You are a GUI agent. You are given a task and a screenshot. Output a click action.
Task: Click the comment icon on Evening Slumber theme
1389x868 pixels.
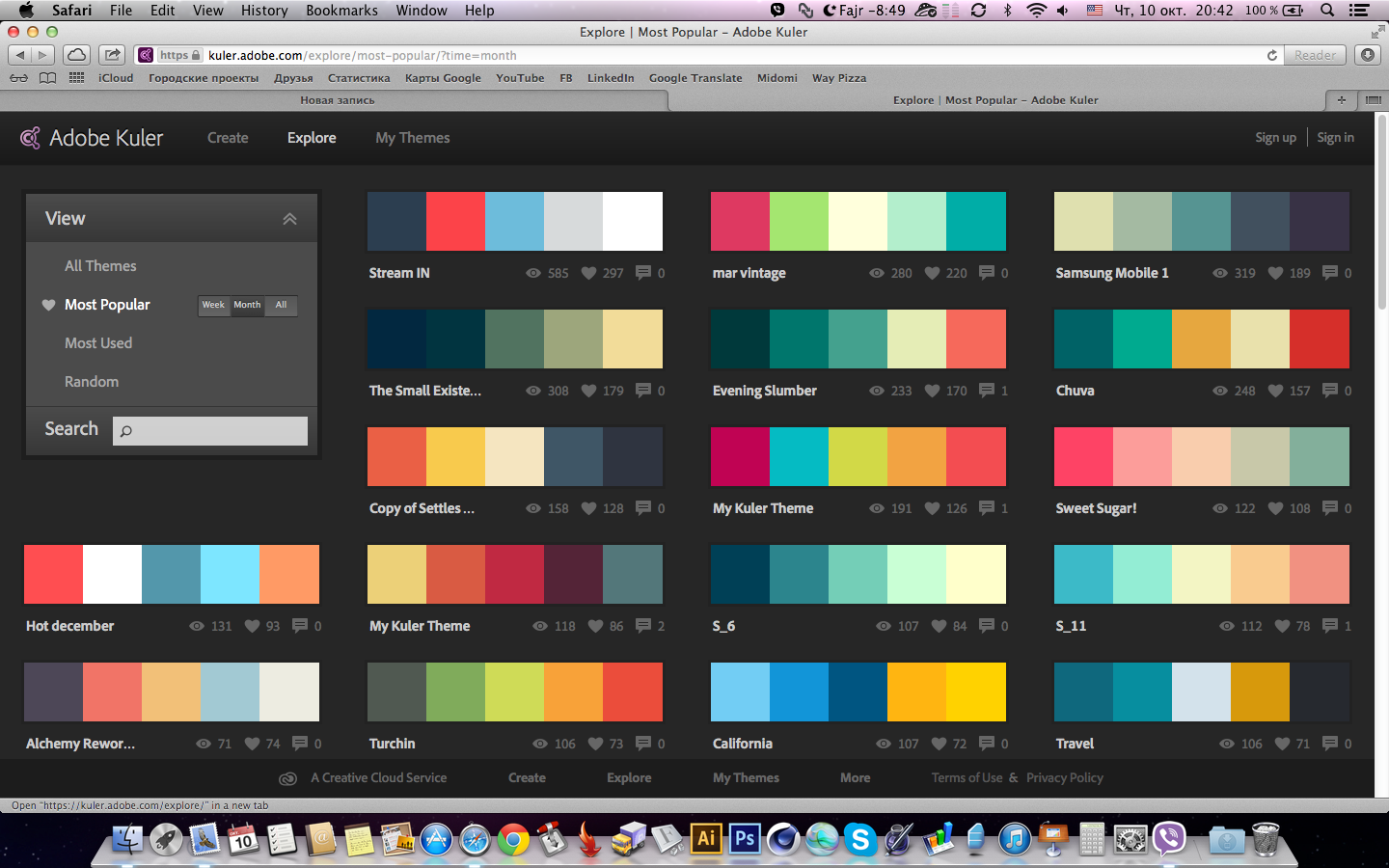(986, 391)
